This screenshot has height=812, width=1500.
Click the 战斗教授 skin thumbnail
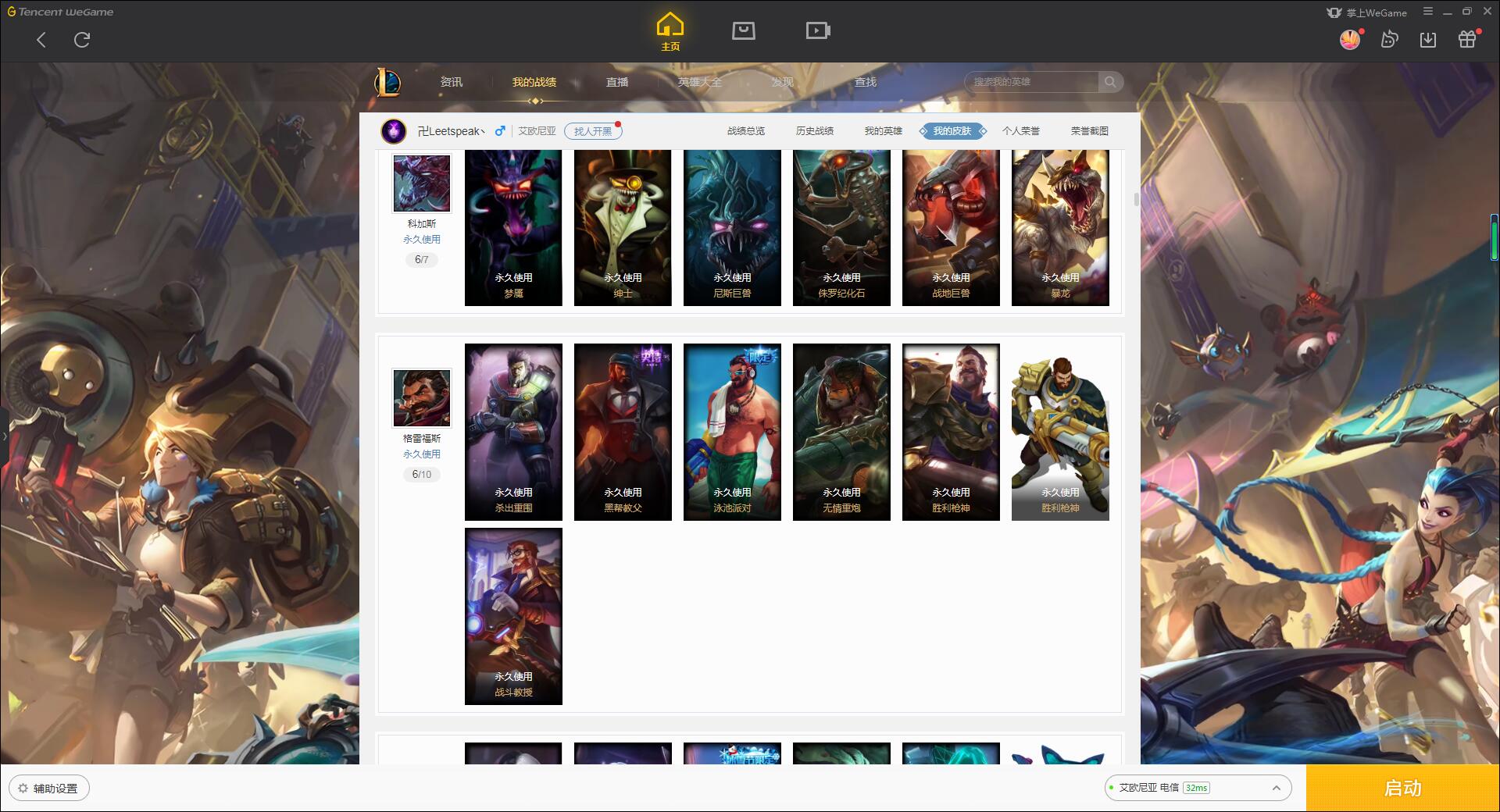pos(513,616)
